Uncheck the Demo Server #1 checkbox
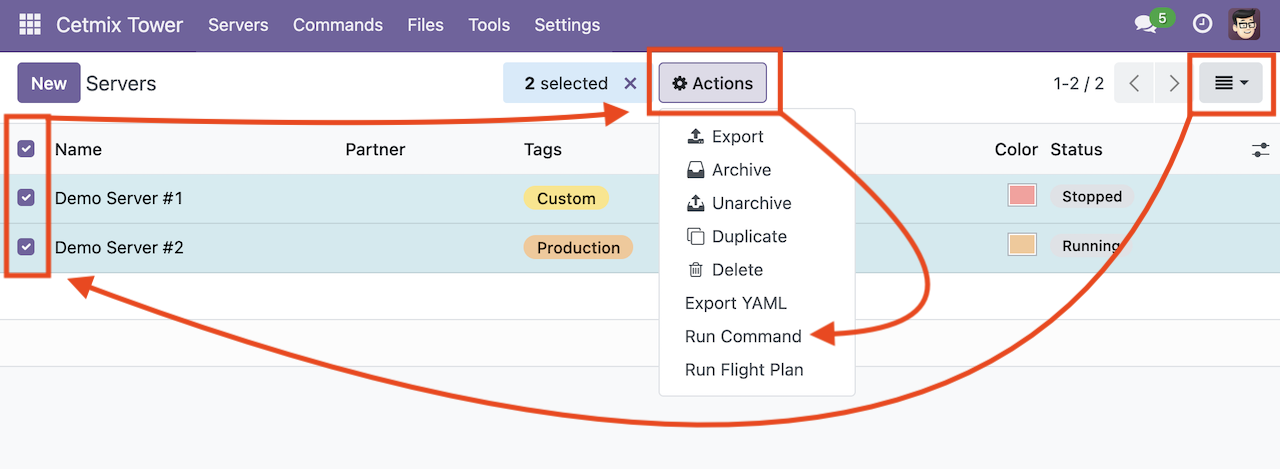This screenshot has height=469, width=1280. 27,198
